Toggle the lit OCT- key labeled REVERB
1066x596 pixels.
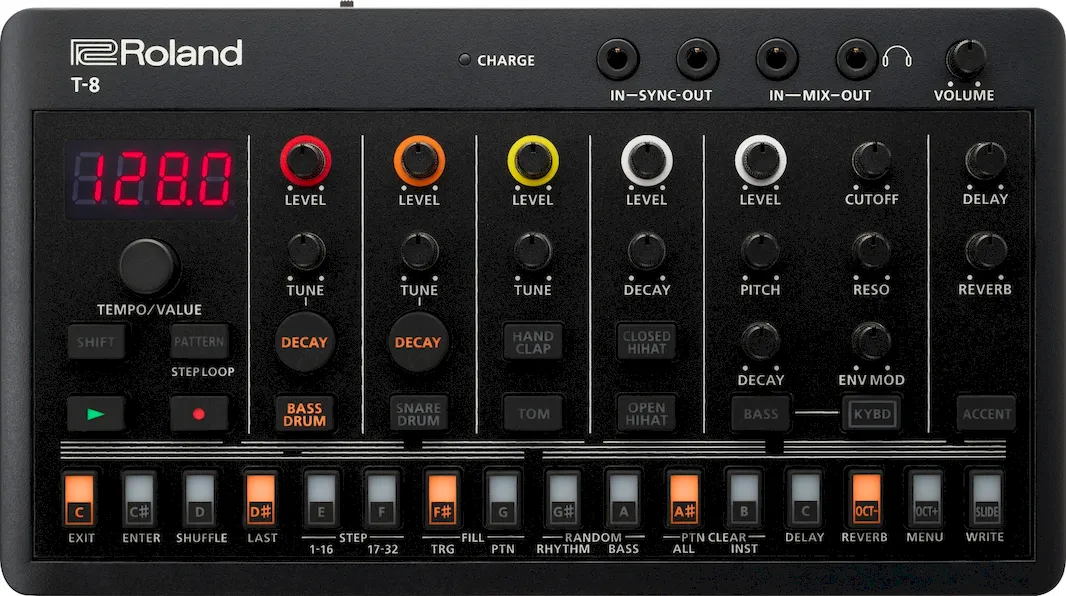click(865, 499)
